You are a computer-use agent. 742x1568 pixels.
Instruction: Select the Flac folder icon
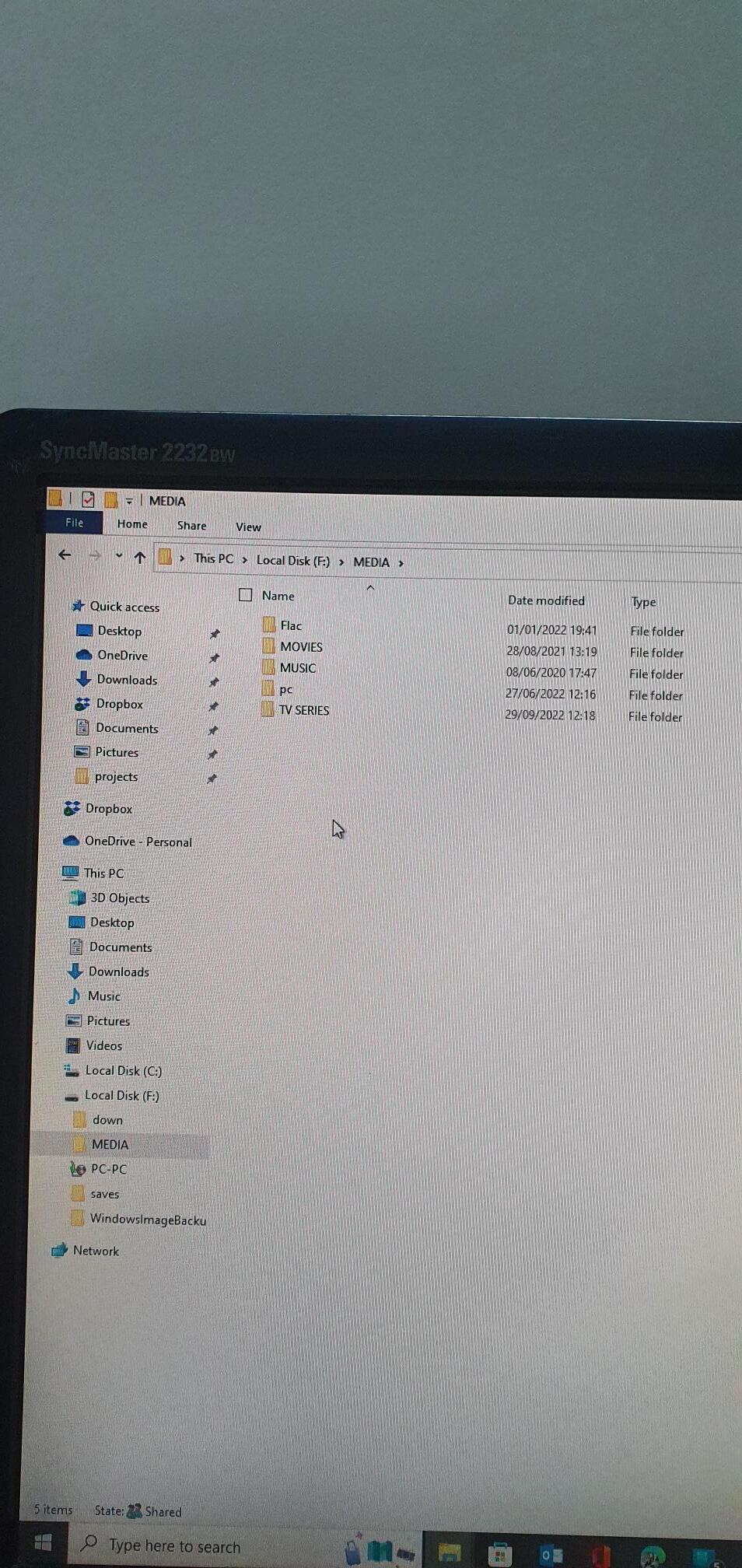point(269,625)
